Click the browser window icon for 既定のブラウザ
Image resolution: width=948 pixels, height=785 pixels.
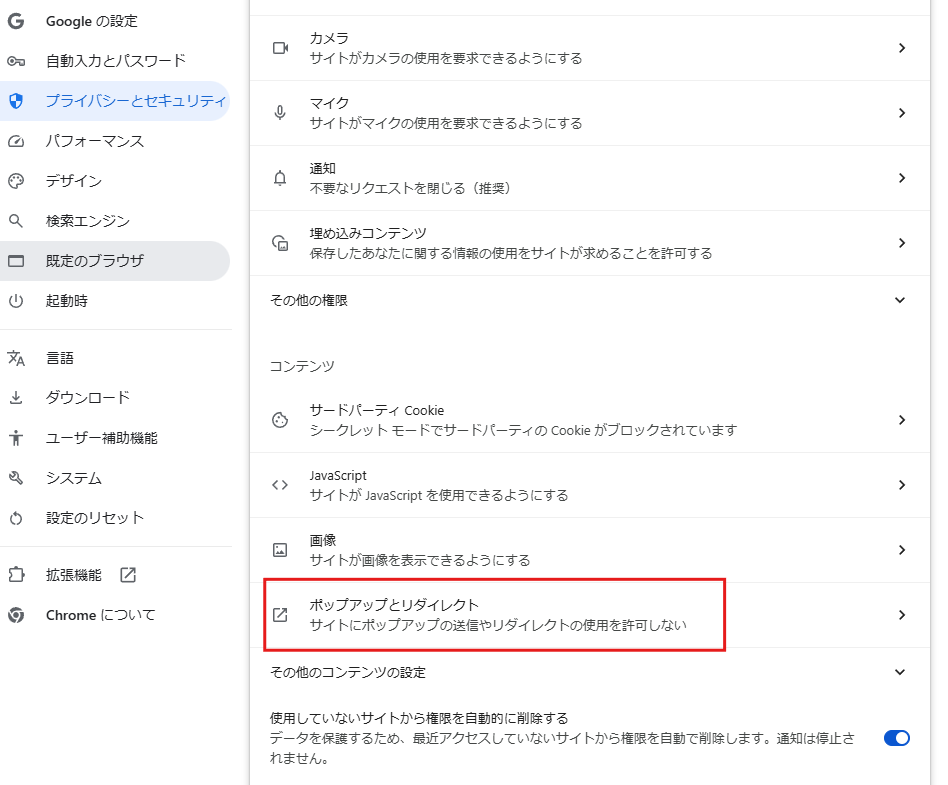[16, 261]
